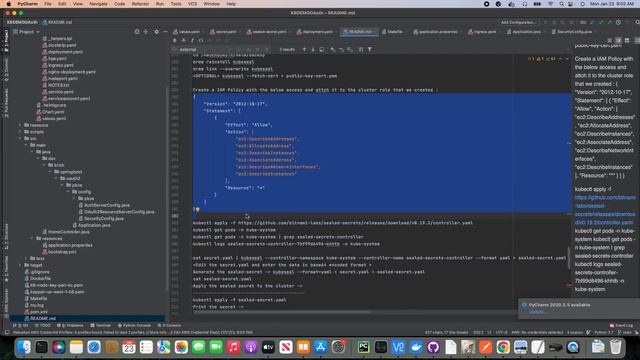Click the expand-all icon in Project panel header
This screenshot has width=640, height=360.
tap(146, 31)
